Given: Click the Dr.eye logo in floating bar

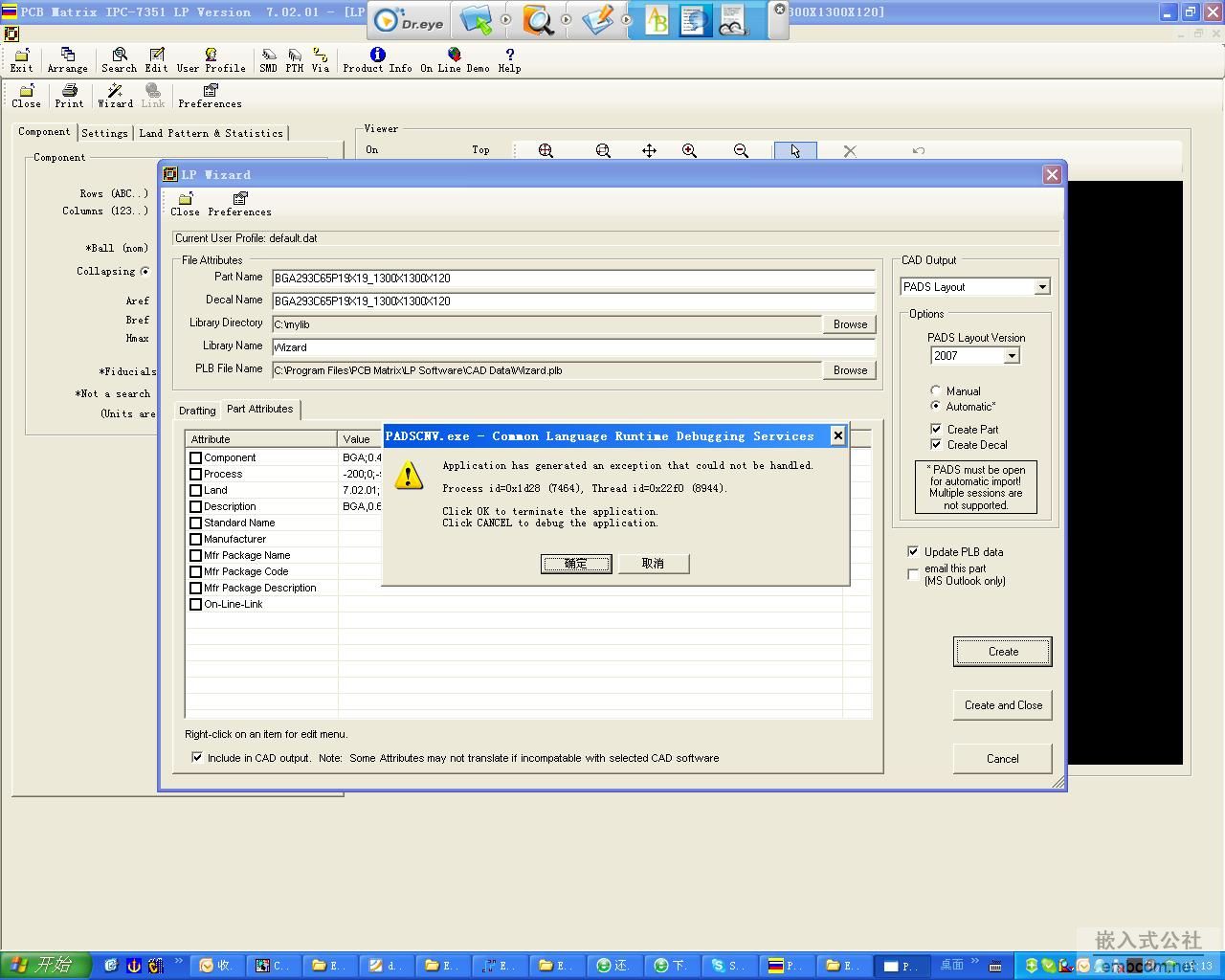Looking at the screenshot, I should click(x=409, y=21).
